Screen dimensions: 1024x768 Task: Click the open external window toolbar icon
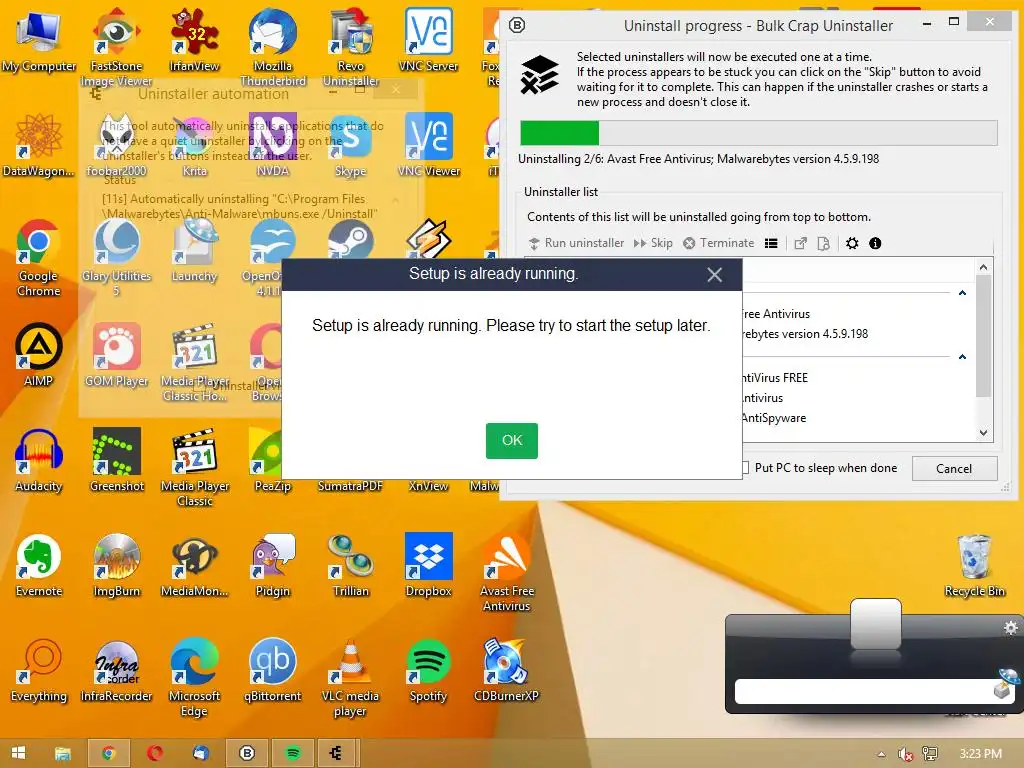tap(800, 244)
